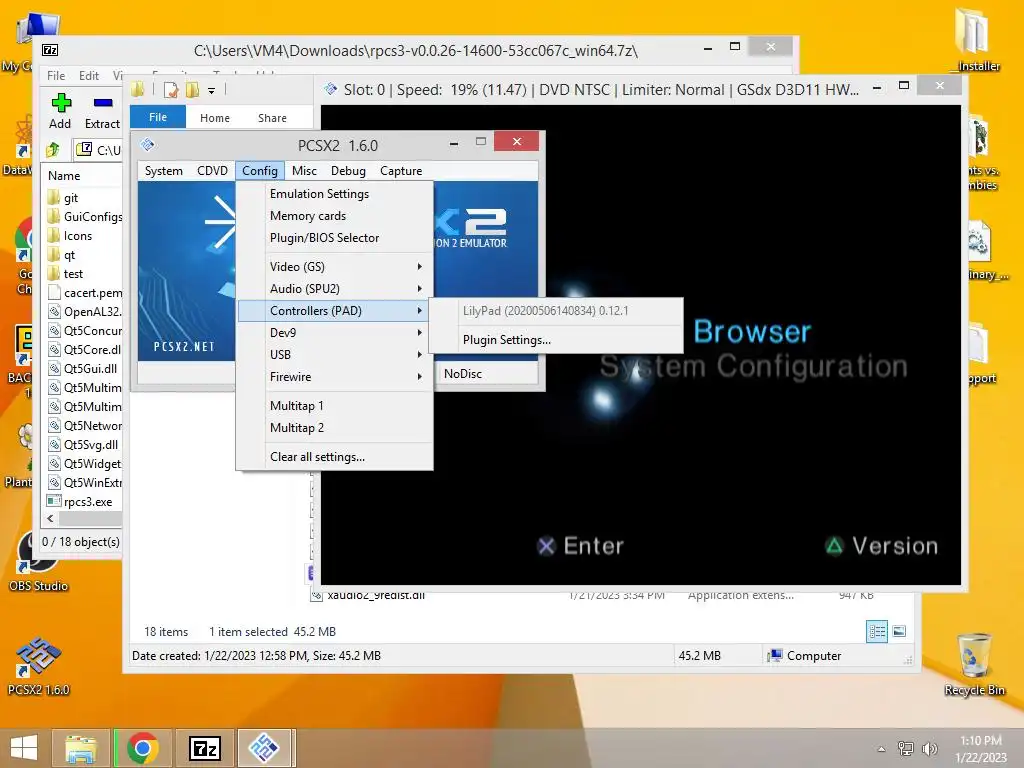Click NoDisc status in PCSX2 window
Screen dimensions: 1024x768
463,374
